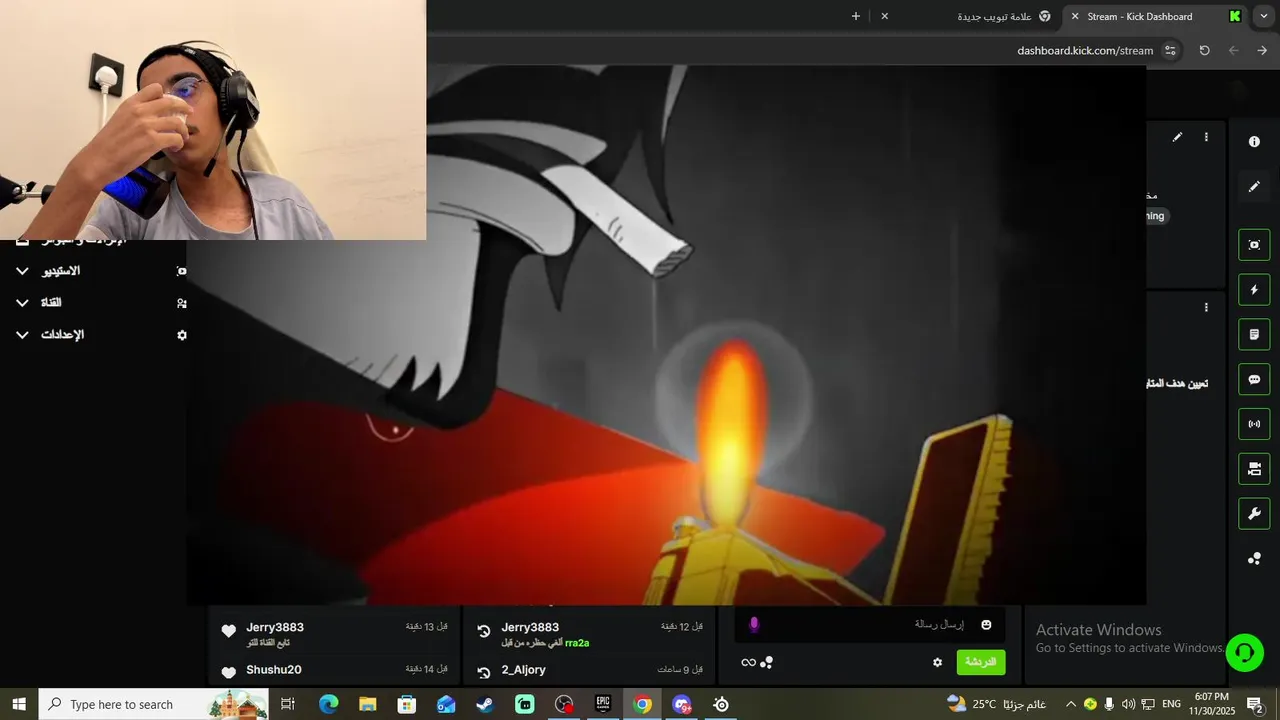Click the chat message input field
1280x720 pixels.
pyautogui.click(x=870, y=625)
